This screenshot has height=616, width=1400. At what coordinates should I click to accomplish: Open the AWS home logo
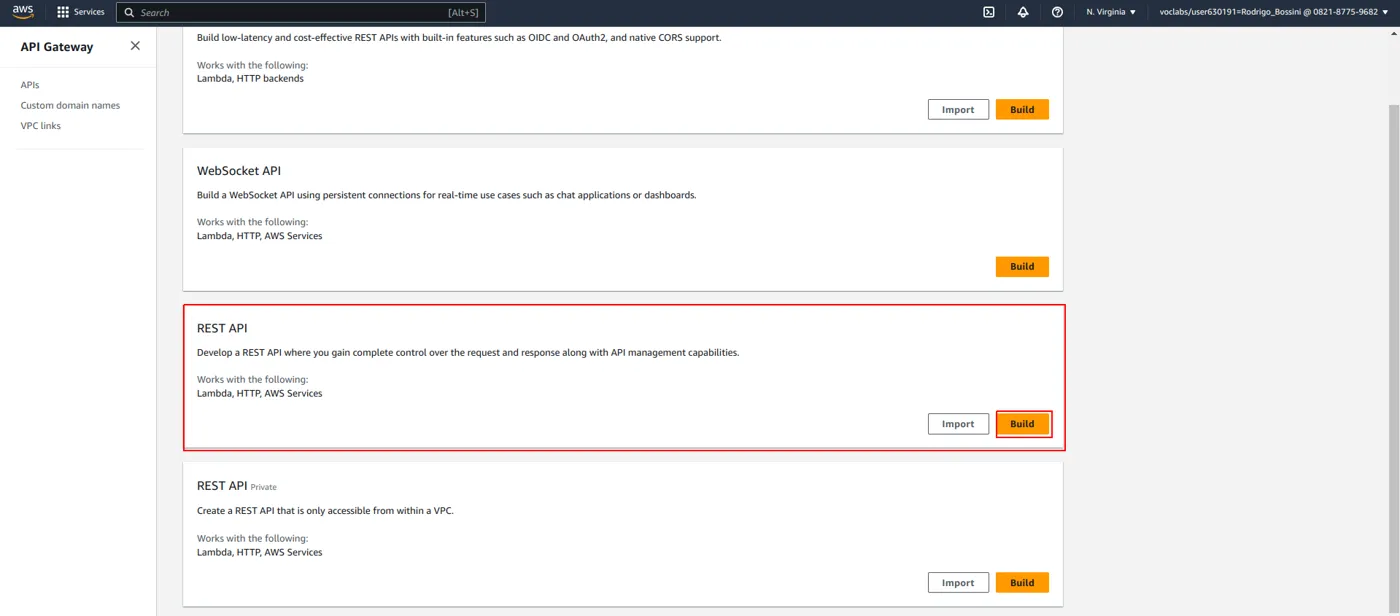[x=23, y=12]
